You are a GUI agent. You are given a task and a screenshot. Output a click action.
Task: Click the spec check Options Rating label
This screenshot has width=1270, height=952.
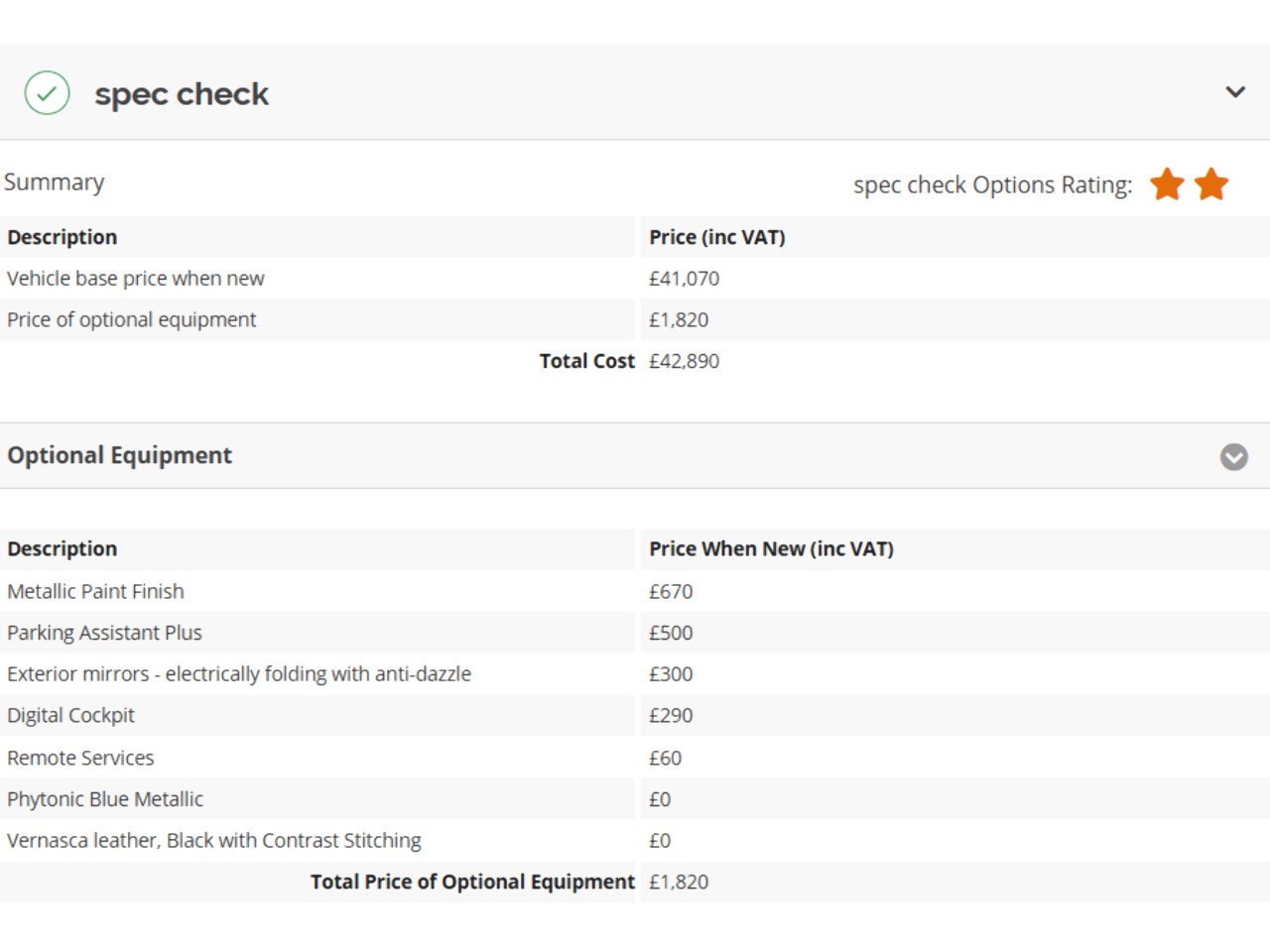pos(992,185)
